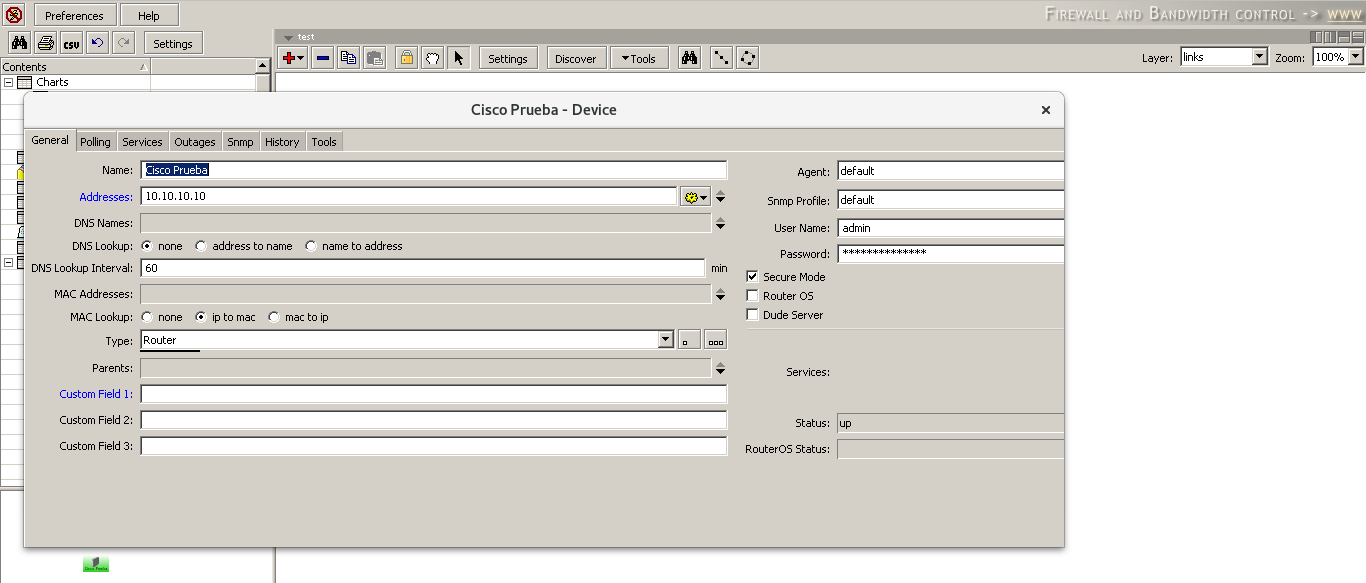Click the single-dot button next to Type
The height and width of the screenshot is (583, 1366).
point(689,340)
